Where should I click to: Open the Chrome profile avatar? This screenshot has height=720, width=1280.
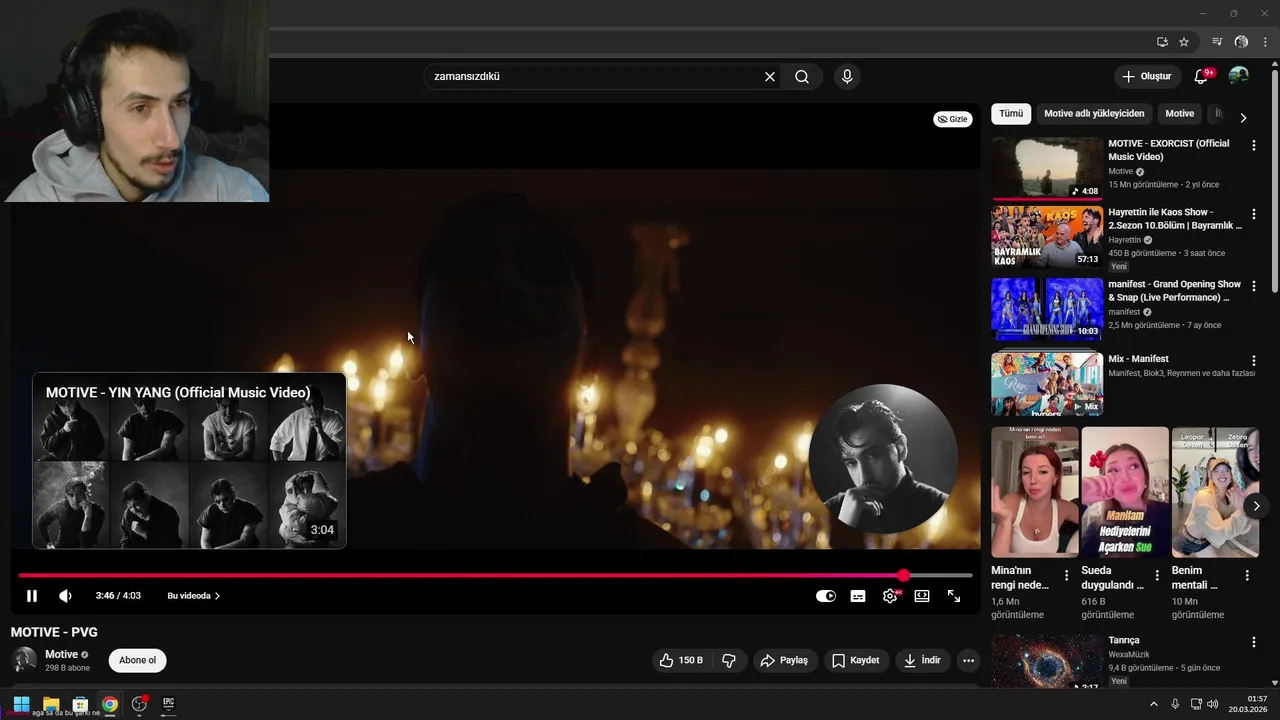[x=1241, y=42]
